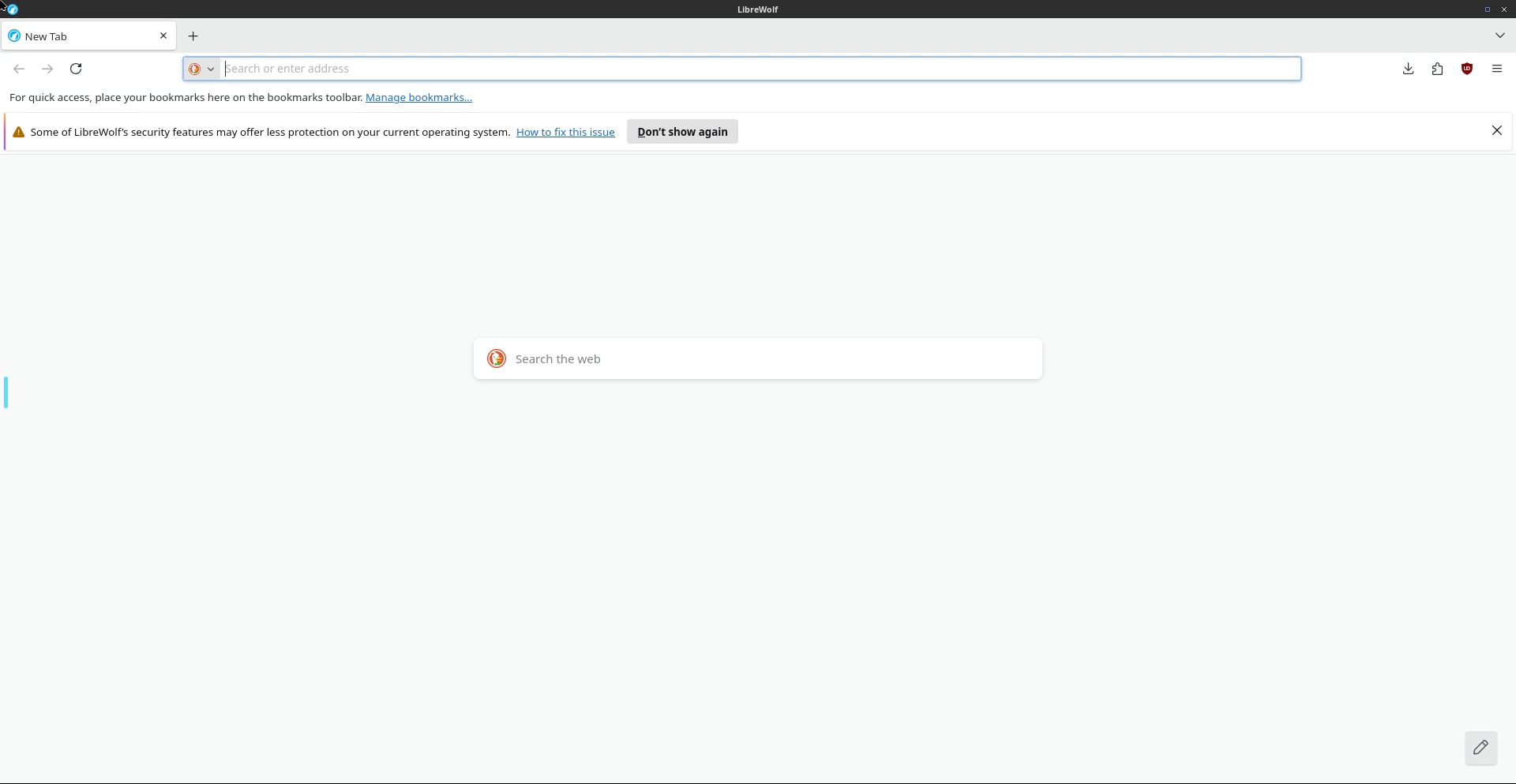The height and width of the screenshot is (784, 1516).
Task: Click the uBlock Origin shield icon
Action: (x=1467, y=69)
